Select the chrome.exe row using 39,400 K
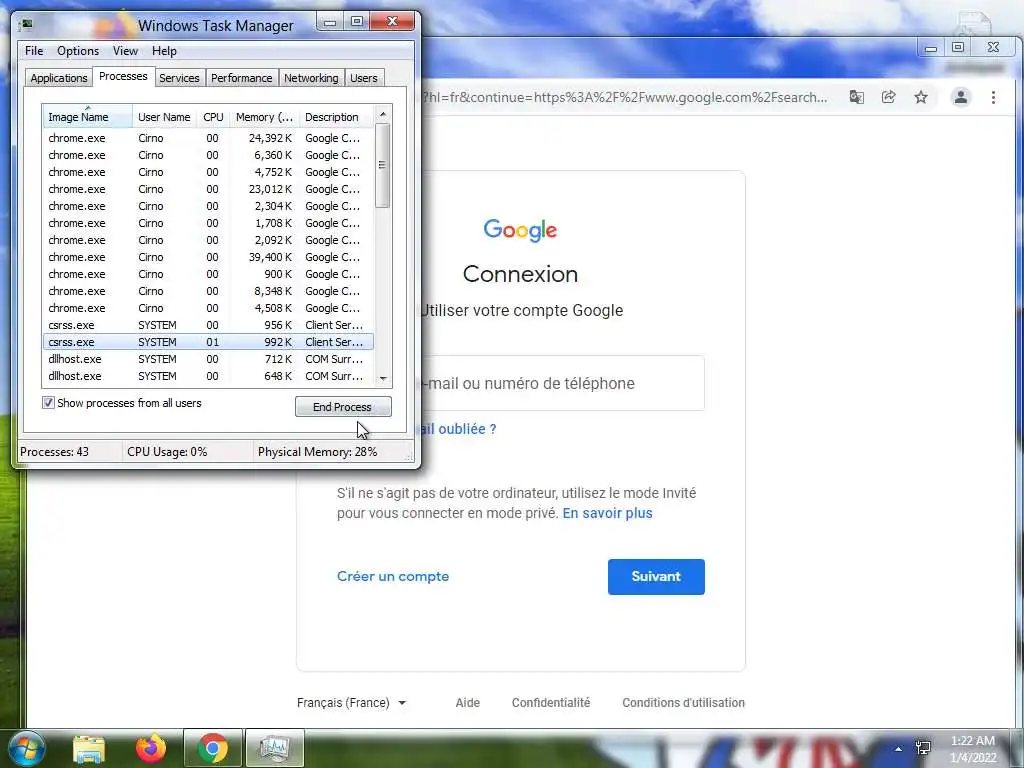This screenshot has height=768, width=1024. (x=208, y=257)
